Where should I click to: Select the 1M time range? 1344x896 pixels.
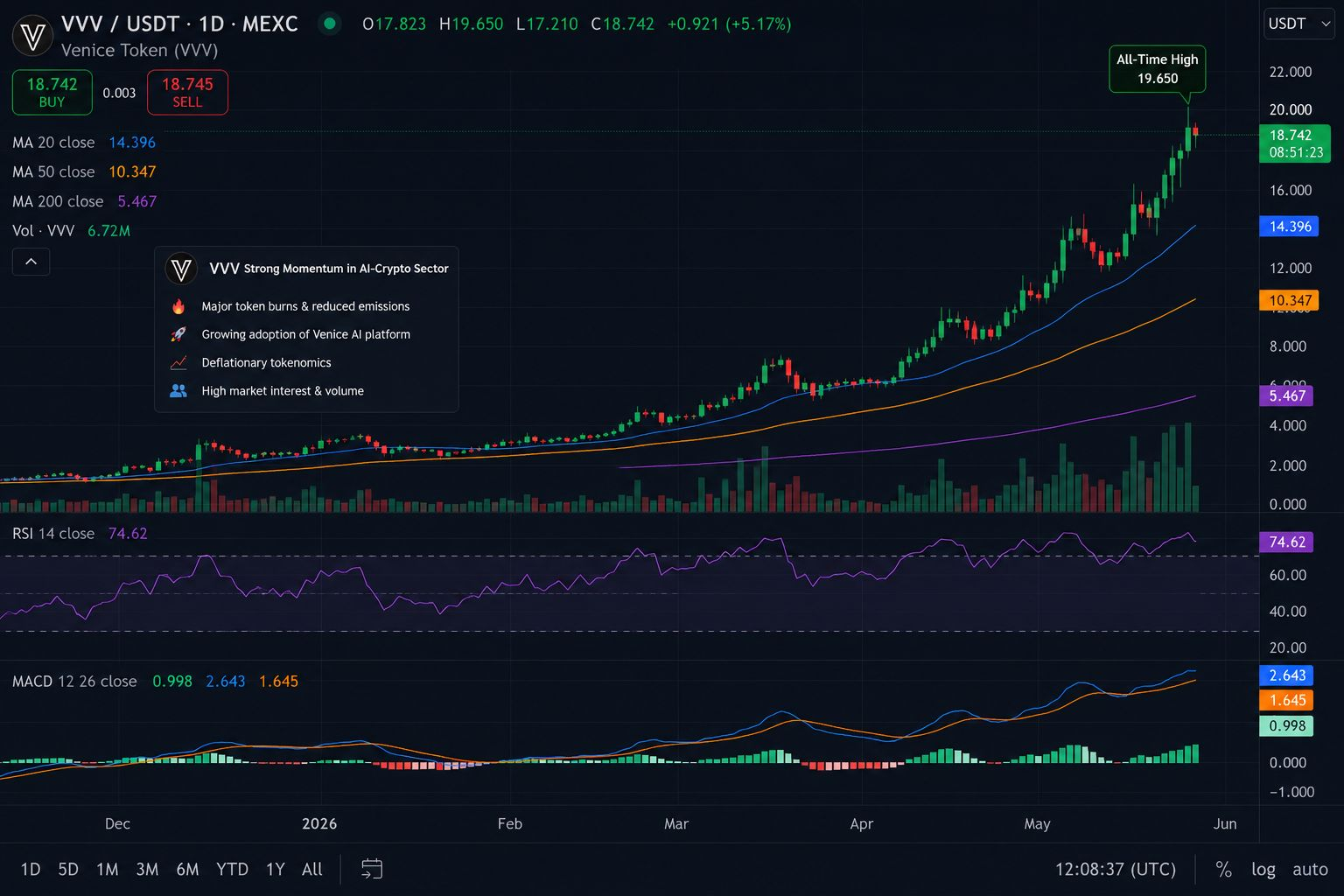(108, 870)
